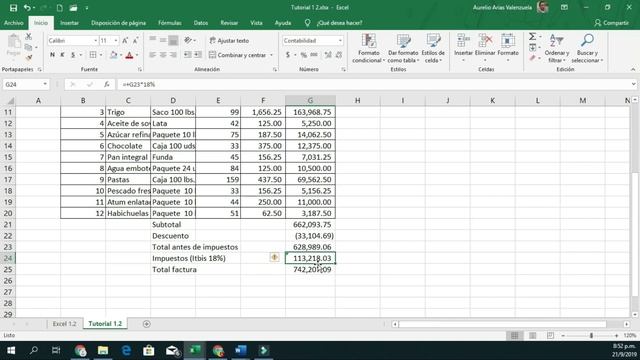The width and height of the screenshot is (640, 360).
Task: Open Estilos de celda
Action: pos(433,48)
